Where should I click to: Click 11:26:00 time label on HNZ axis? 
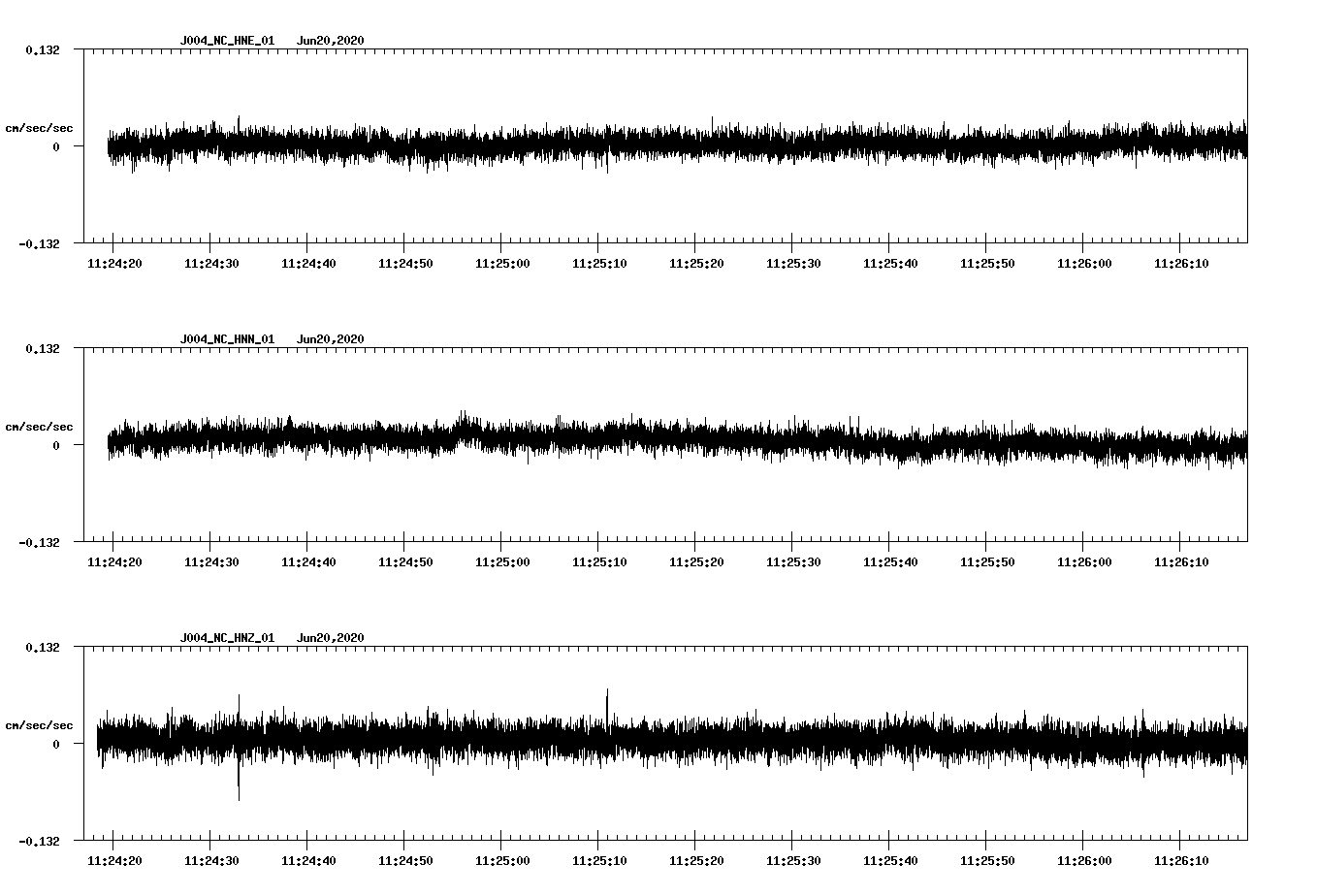[1084, 861]
